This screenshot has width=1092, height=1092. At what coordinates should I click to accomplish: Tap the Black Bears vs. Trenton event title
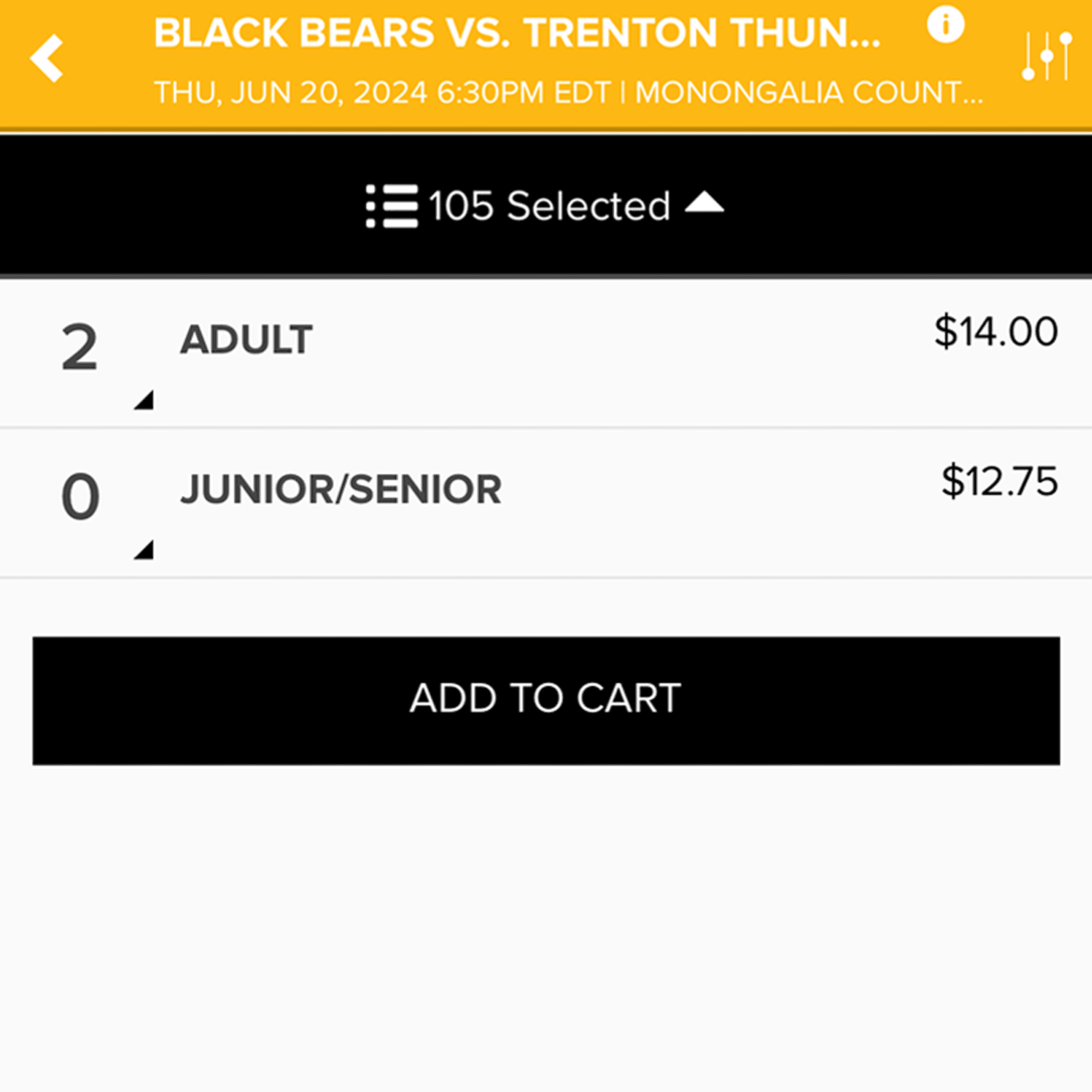(517, 33)
